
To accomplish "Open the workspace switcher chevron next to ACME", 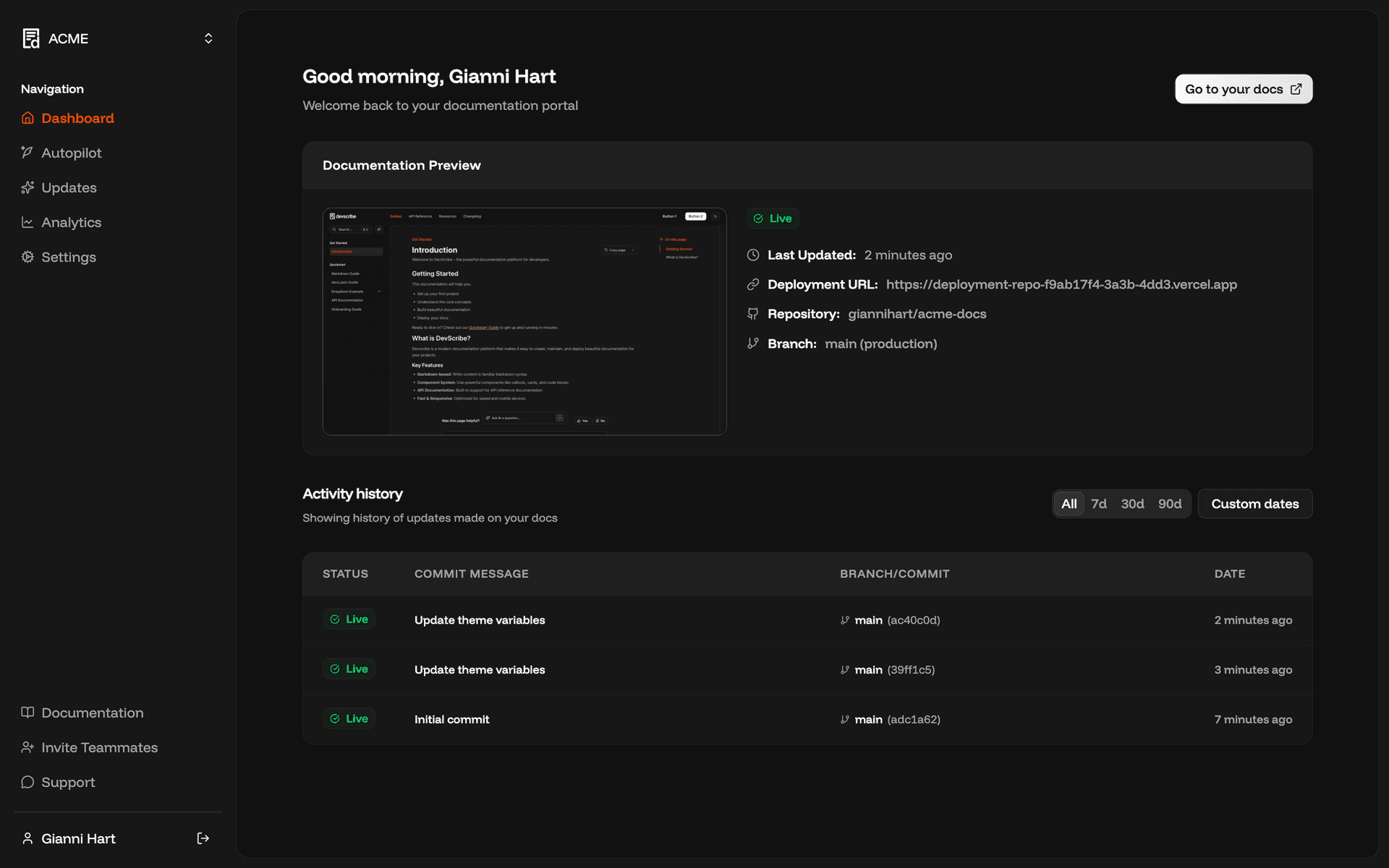I will coord(208,38).
